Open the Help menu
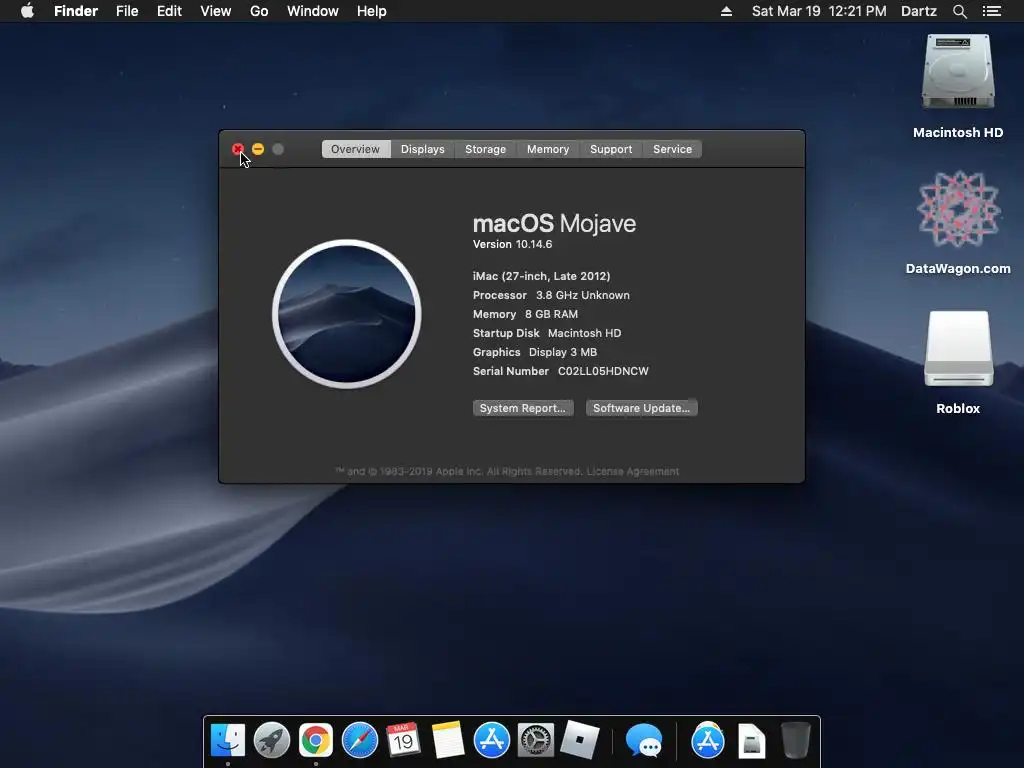The width and height of the screenshot is (1024, 768). coord(372,11)
